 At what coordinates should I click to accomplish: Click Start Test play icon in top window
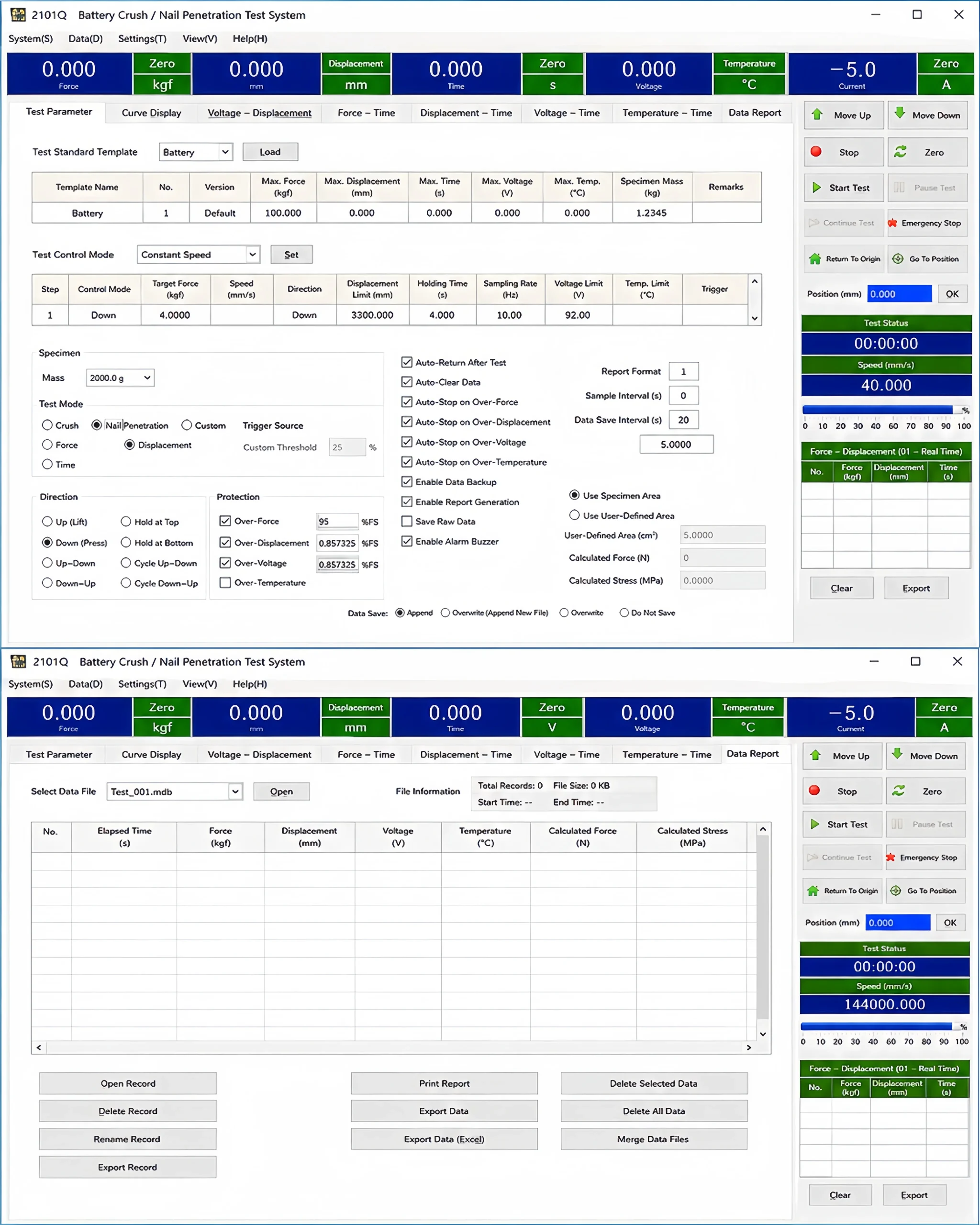(816, 188)
